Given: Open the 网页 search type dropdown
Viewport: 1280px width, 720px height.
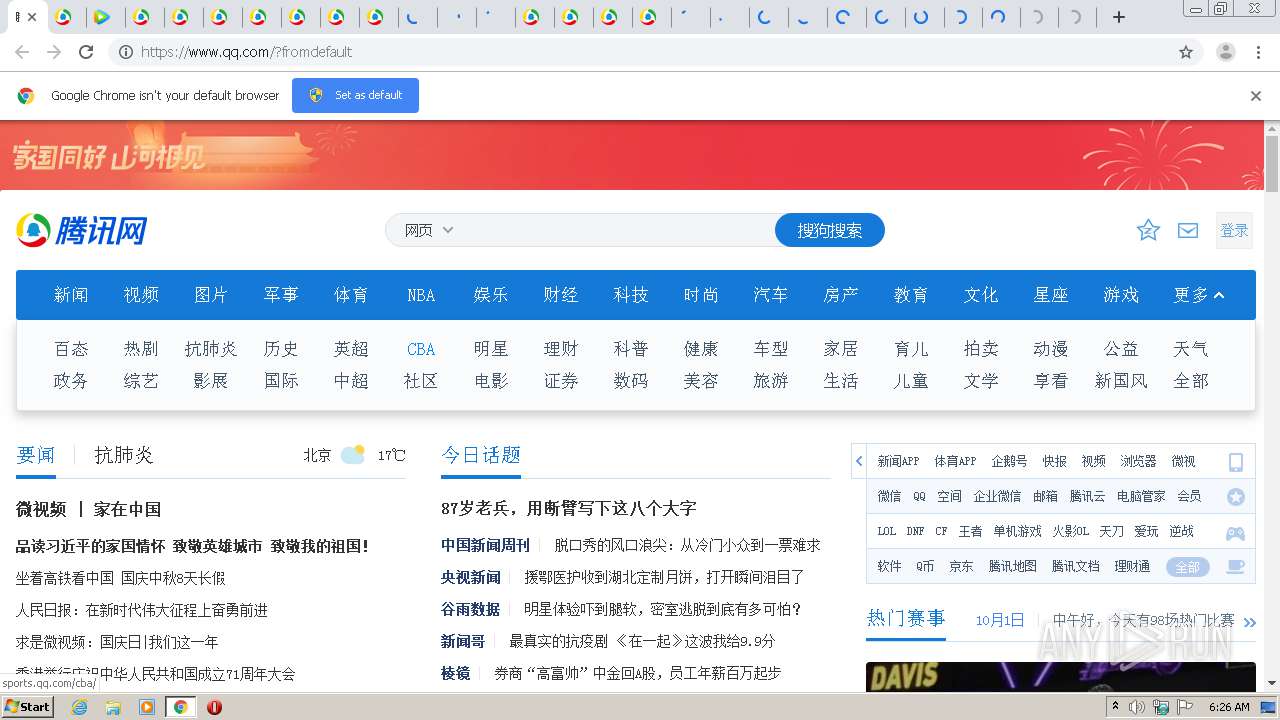Looking at the screenshot, I should pyautogui.click(x=429, y=230).
